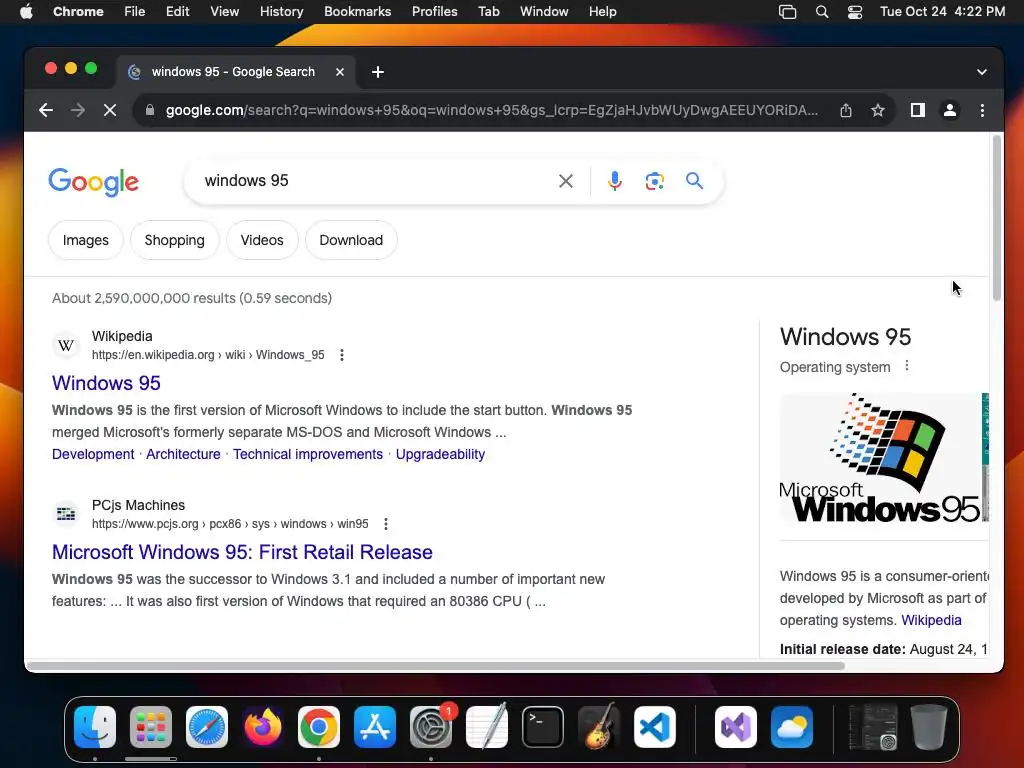Click the Wikipedia favicon of the first result

tap(66, 345)
